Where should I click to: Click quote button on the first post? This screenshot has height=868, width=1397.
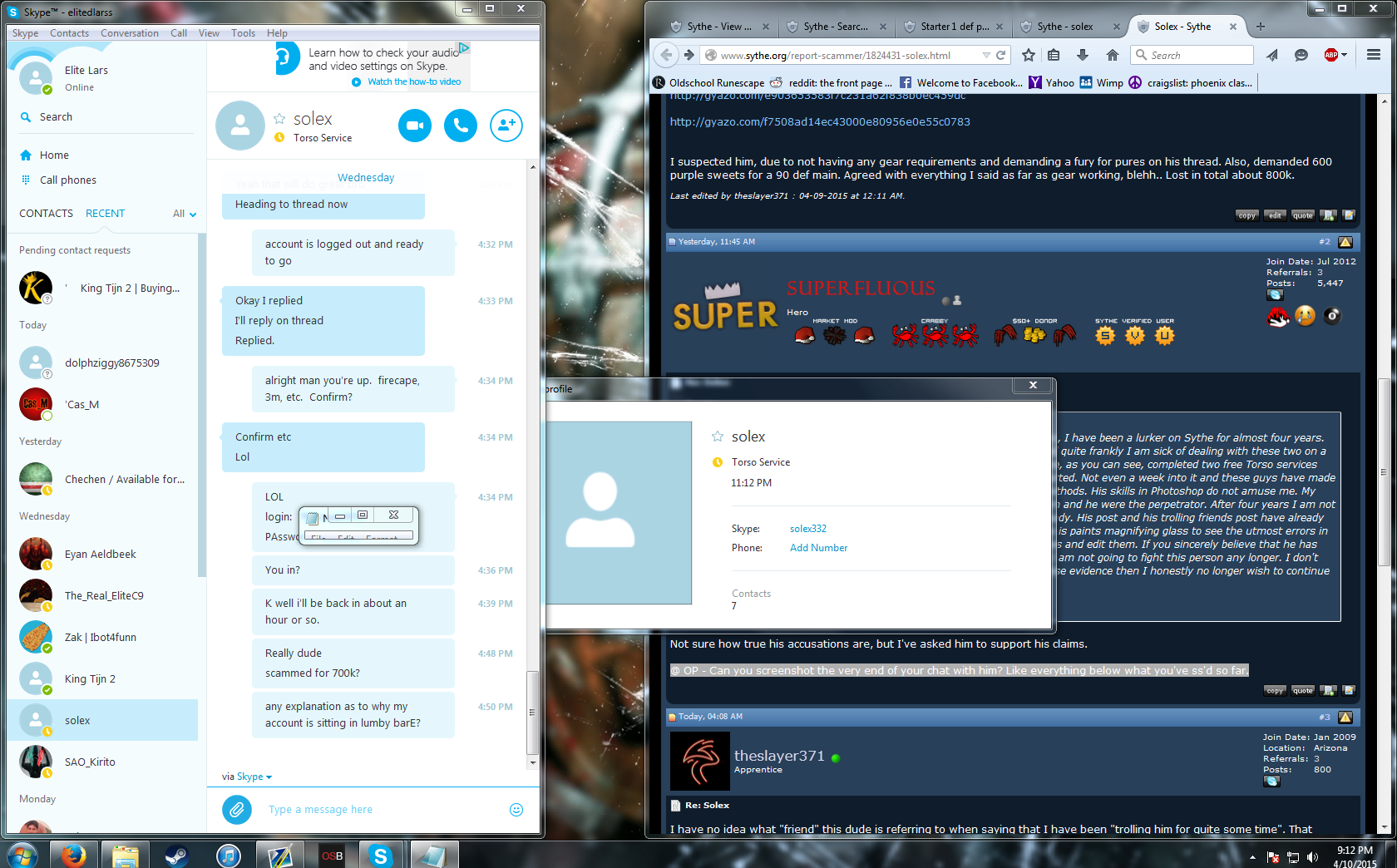tap(1303, 215)
